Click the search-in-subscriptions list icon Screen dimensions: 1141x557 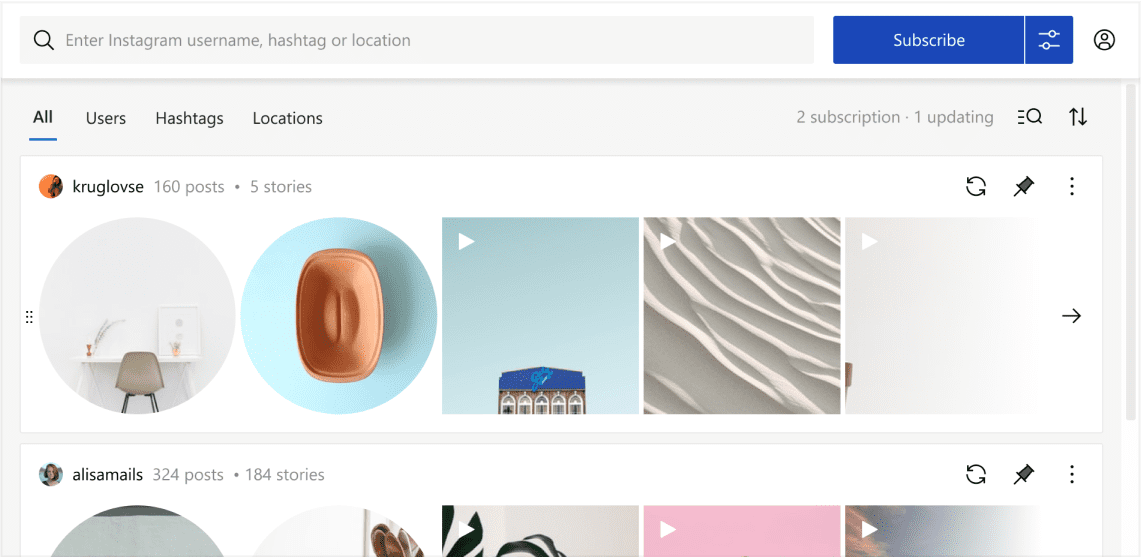(1029, 117)
